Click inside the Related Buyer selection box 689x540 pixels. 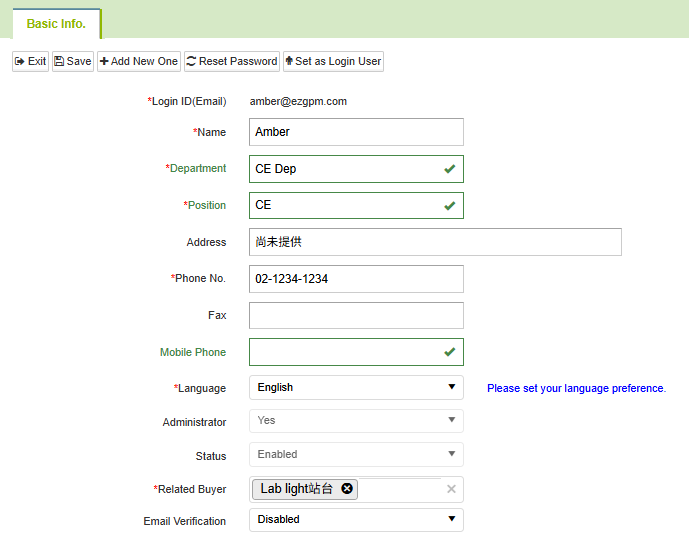tap(356, 489)
